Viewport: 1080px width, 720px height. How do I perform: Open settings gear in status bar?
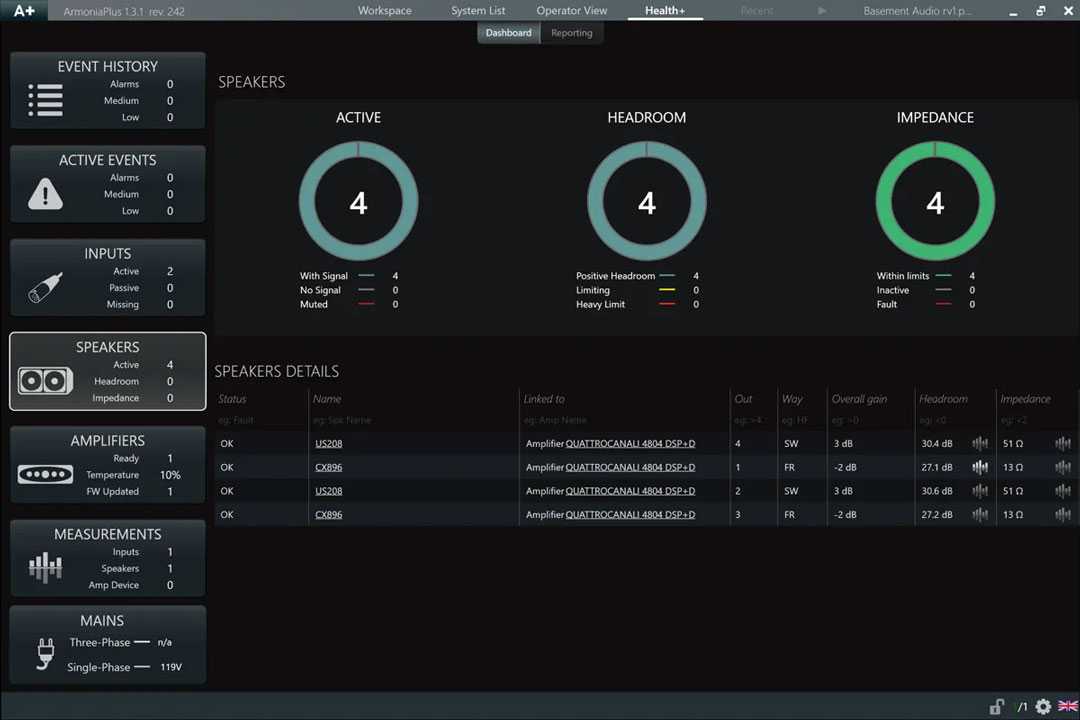point(1043,707)
